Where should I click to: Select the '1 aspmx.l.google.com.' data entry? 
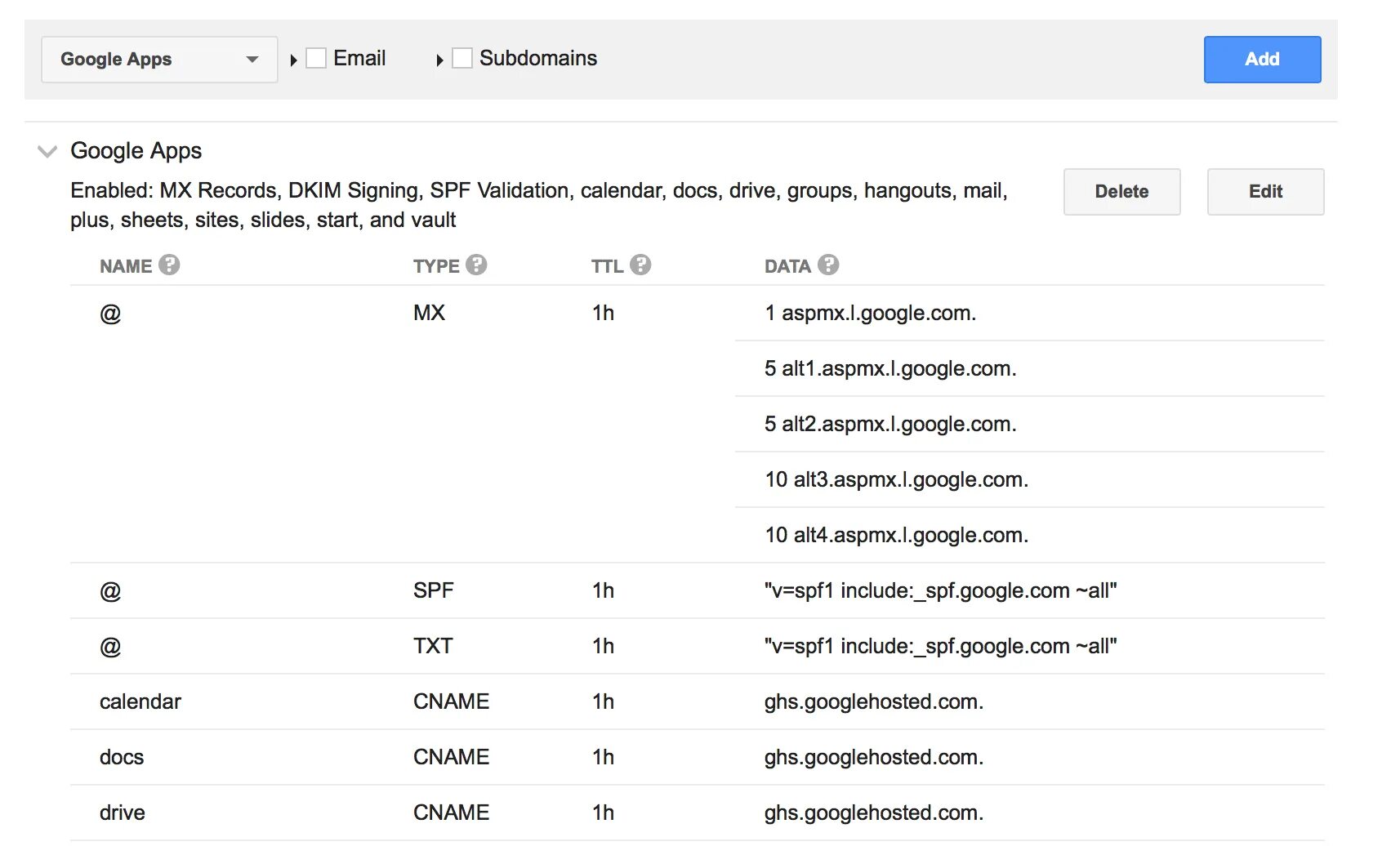(870, 313)
